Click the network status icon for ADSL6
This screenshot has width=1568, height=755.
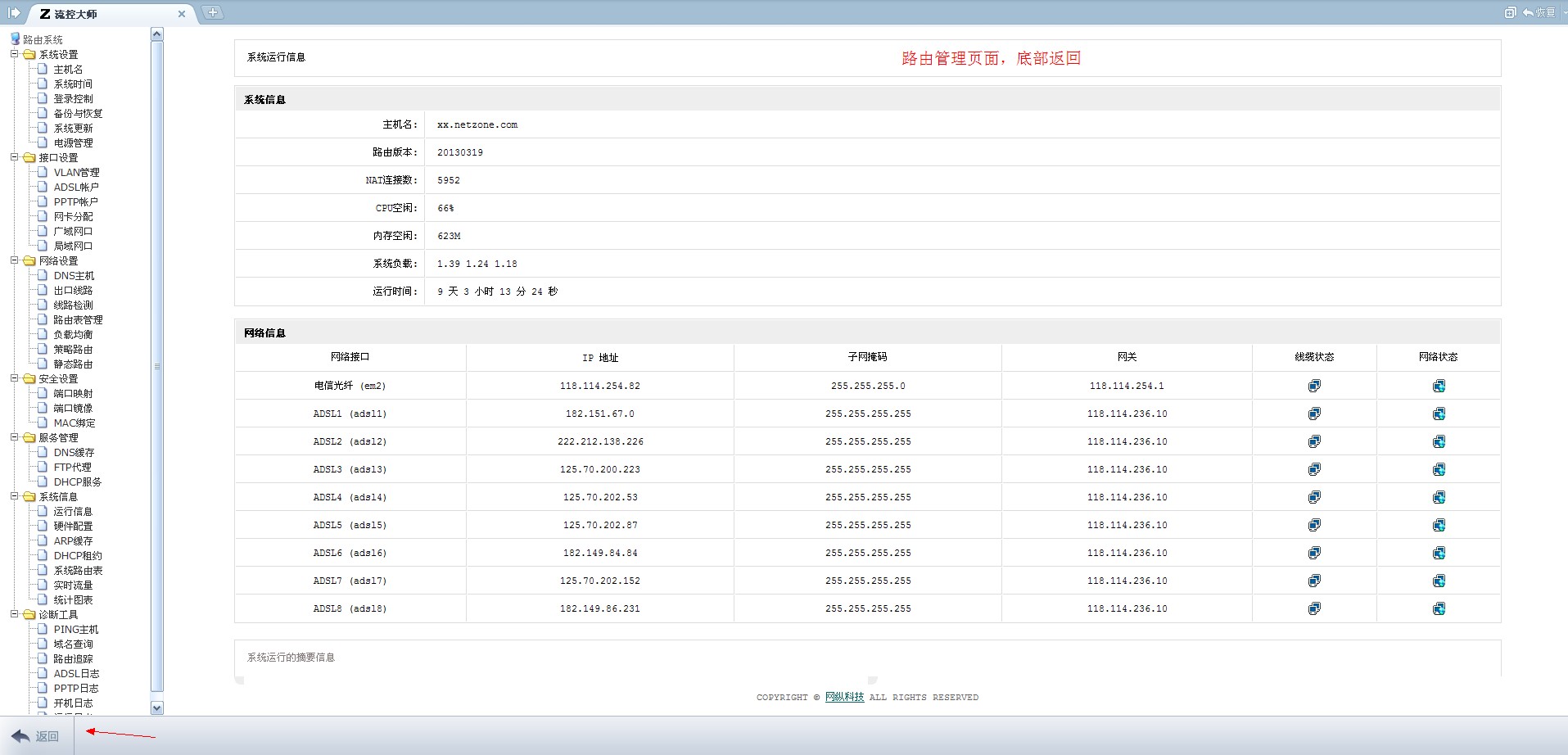tap(1439, 553)
